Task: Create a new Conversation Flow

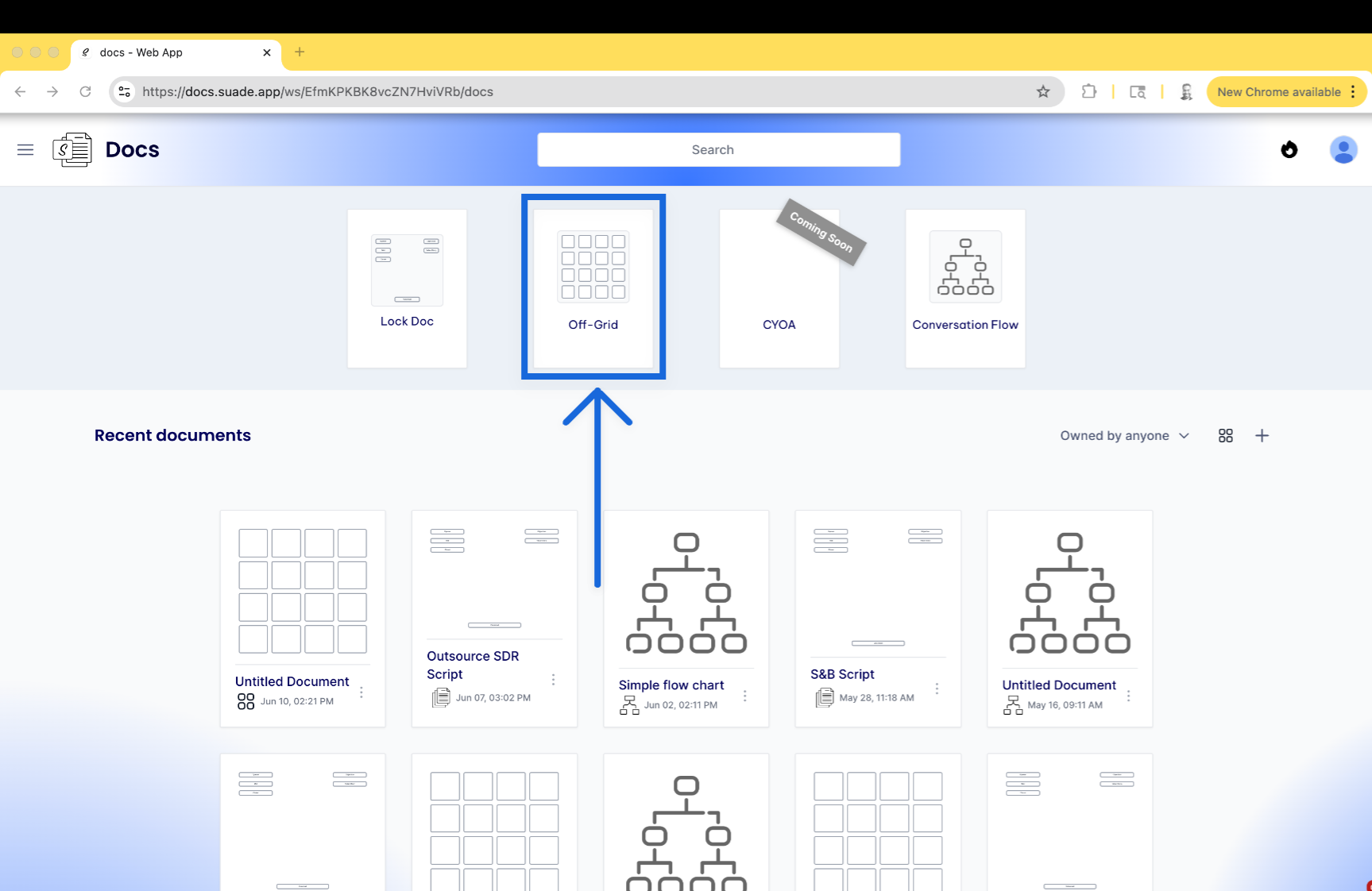Action: (x=965, y=288)
